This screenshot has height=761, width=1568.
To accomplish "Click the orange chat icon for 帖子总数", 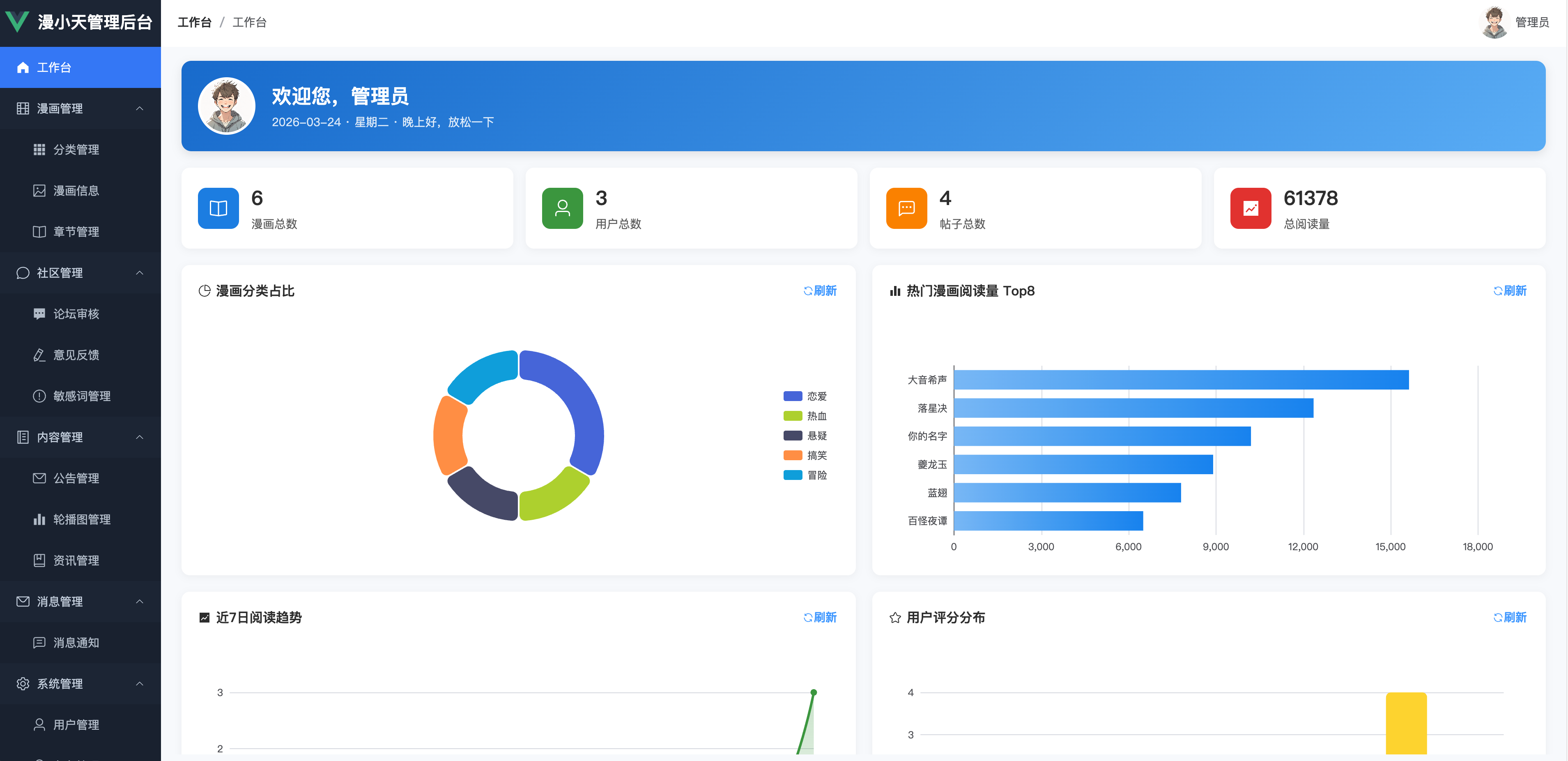I will (x=906, y=208).
